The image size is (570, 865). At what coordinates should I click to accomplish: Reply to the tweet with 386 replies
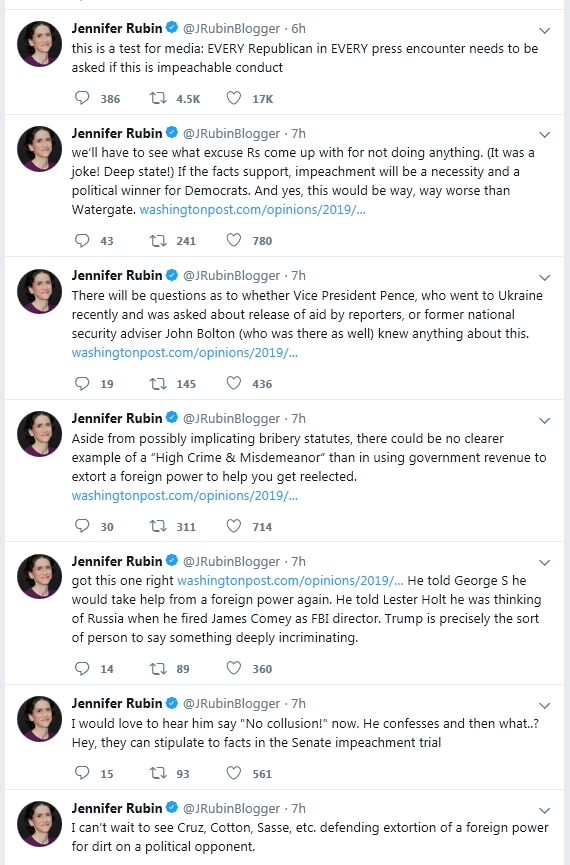point(82,98)
